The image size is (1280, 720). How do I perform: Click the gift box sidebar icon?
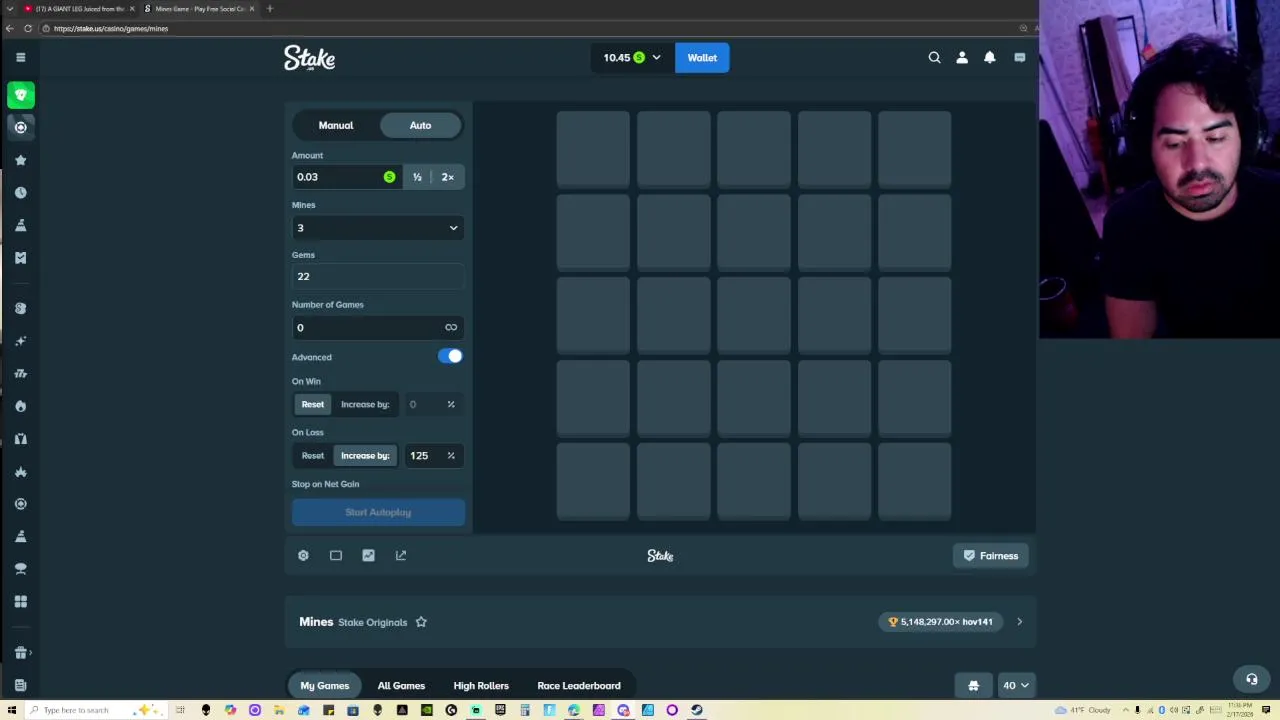[20, 652]
